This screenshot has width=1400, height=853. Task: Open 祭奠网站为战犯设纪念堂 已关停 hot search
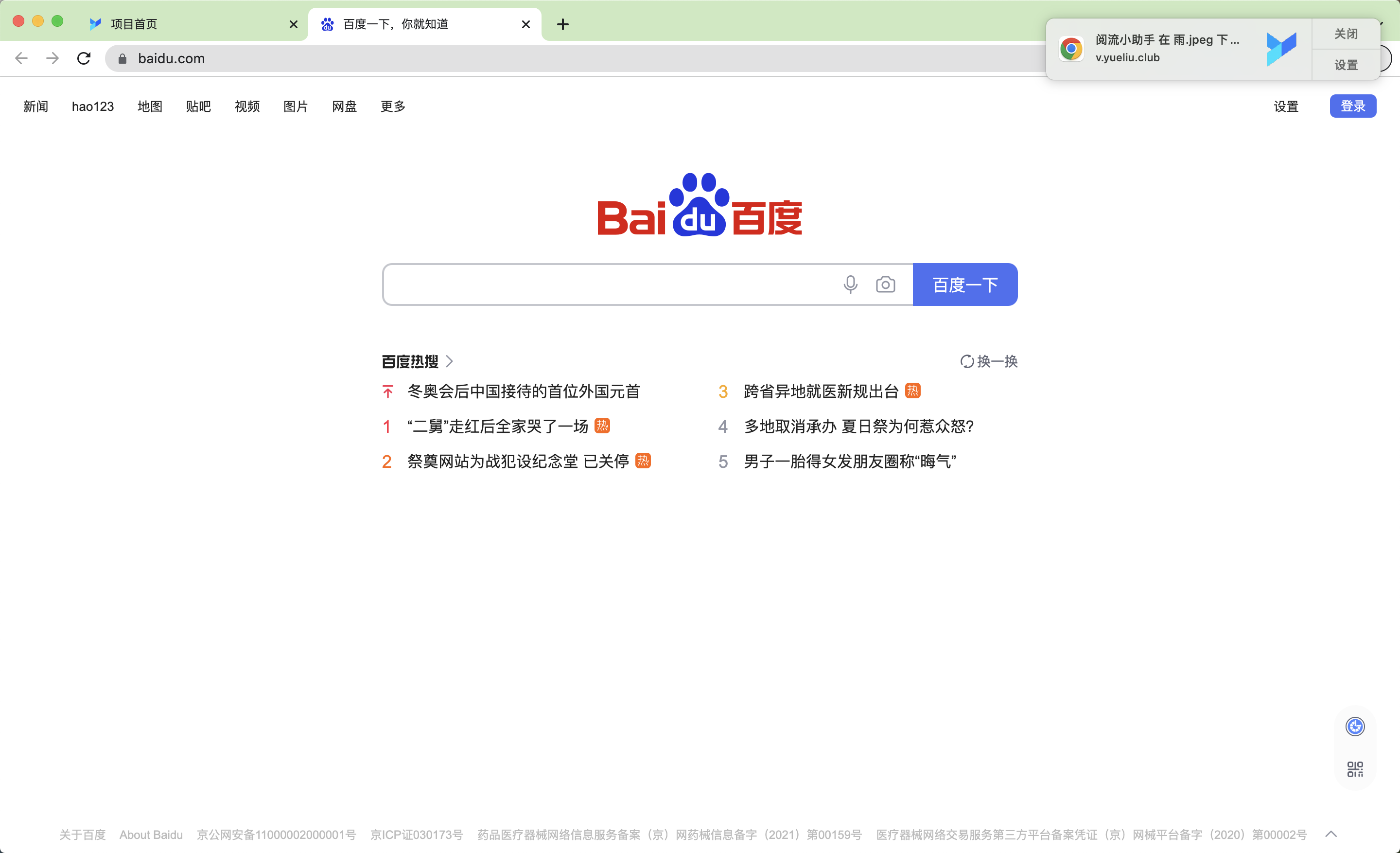tap(518, 462)
